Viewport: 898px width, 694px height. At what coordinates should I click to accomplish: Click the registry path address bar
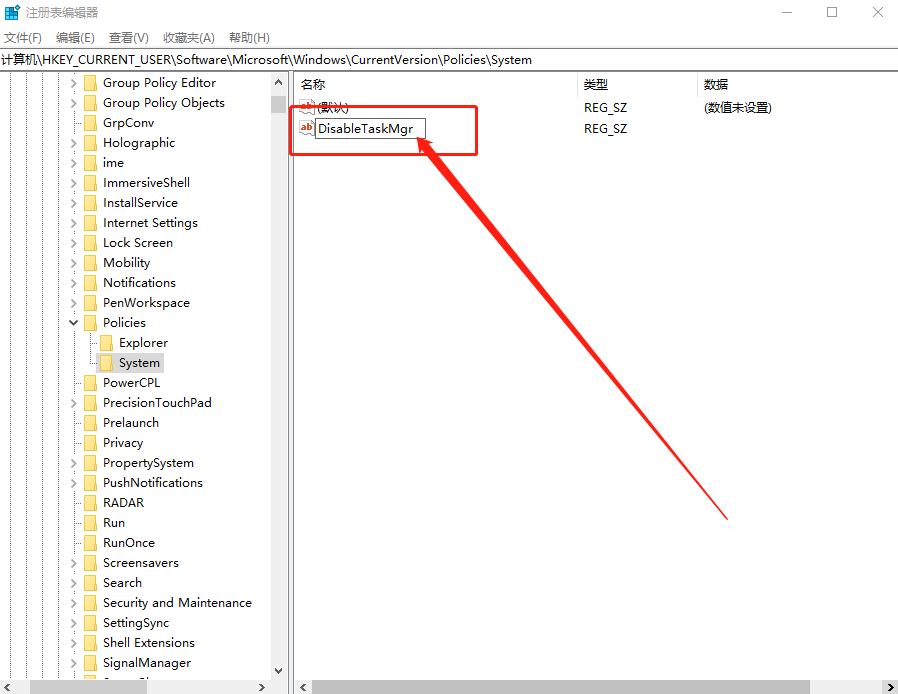tap(449, 60)
